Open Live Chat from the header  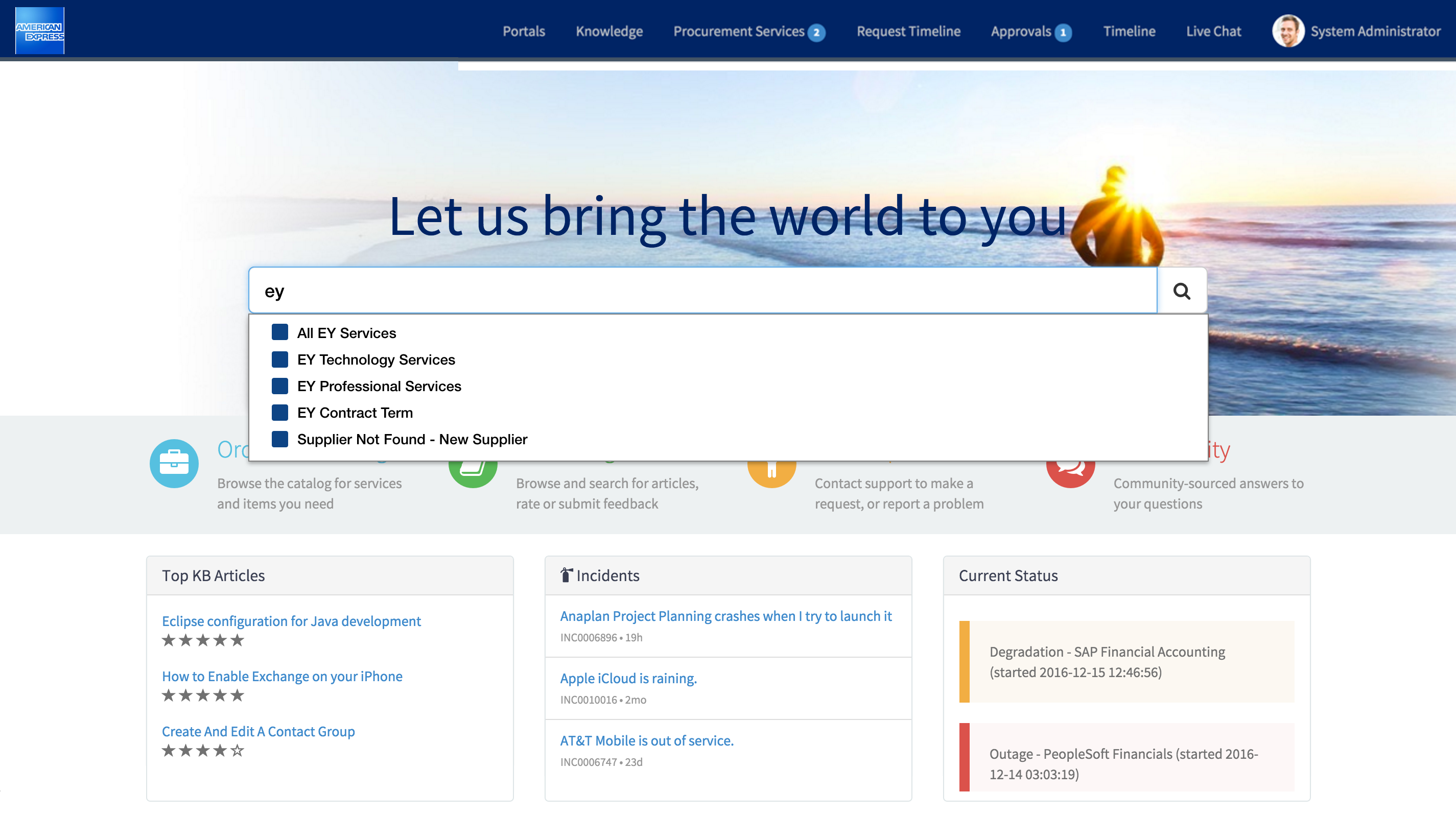[1213, 31]
